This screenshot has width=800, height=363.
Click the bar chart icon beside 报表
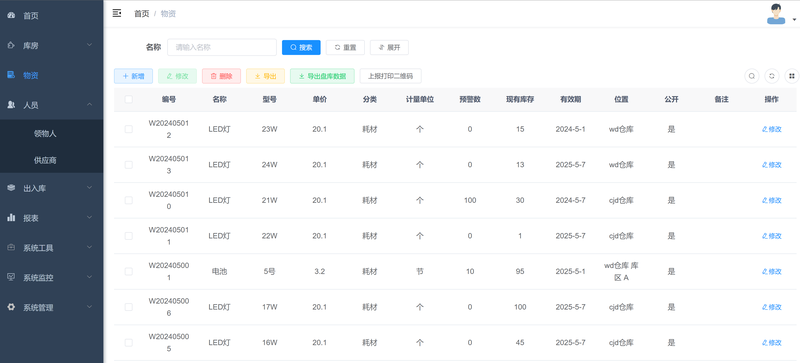11,217
